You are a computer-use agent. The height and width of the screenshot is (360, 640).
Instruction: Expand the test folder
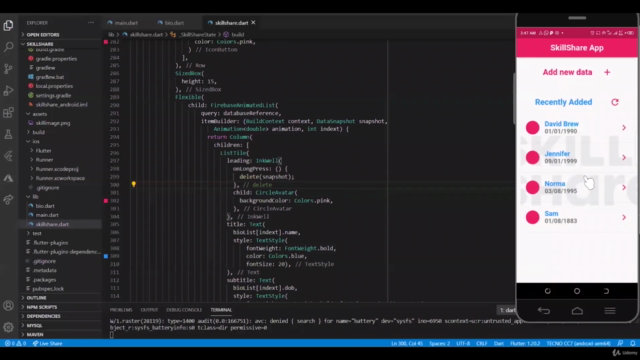(60, 233)
